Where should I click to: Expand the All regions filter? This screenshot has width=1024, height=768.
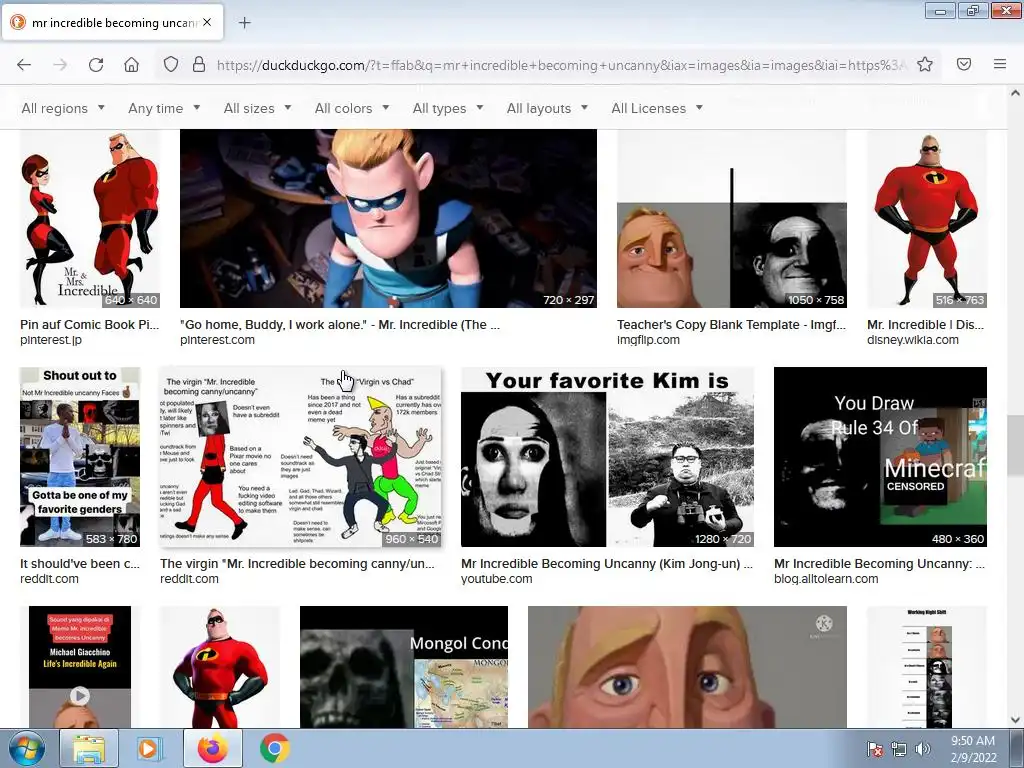tap(63, 108)
